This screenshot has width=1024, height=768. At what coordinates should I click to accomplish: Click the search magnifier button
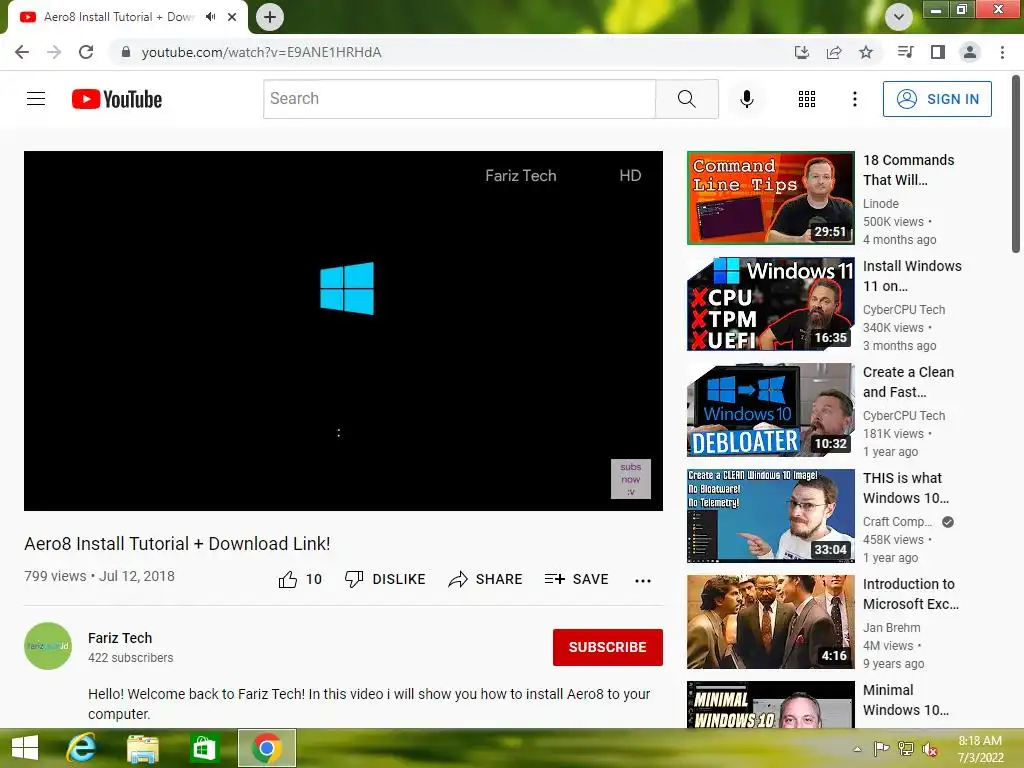[x=686, y=99]
